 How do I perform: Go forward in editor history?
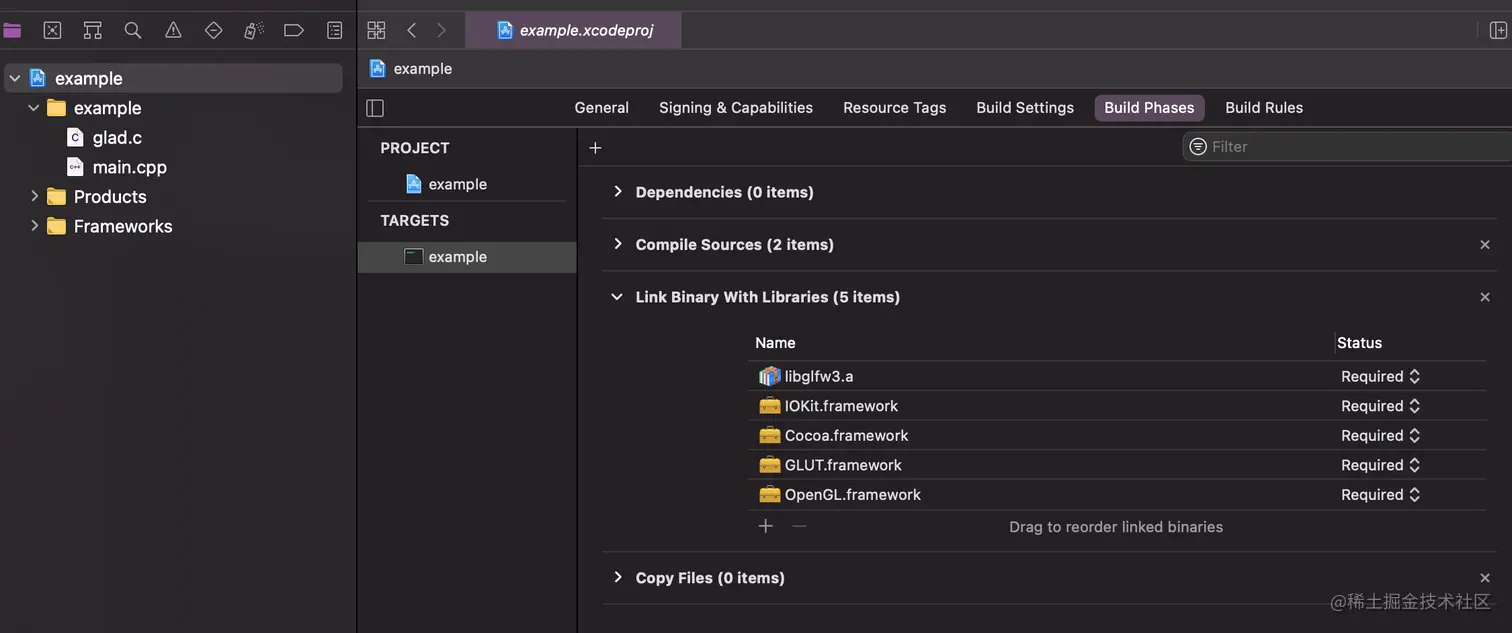441,30
